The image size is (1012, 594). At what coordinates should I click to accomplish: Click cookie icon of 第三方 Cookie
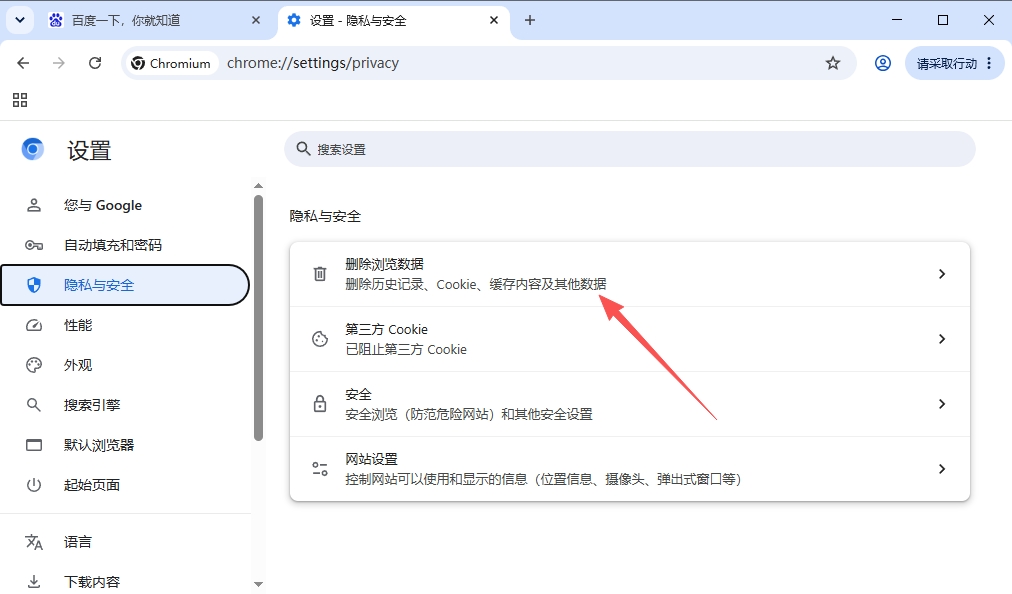319,339
